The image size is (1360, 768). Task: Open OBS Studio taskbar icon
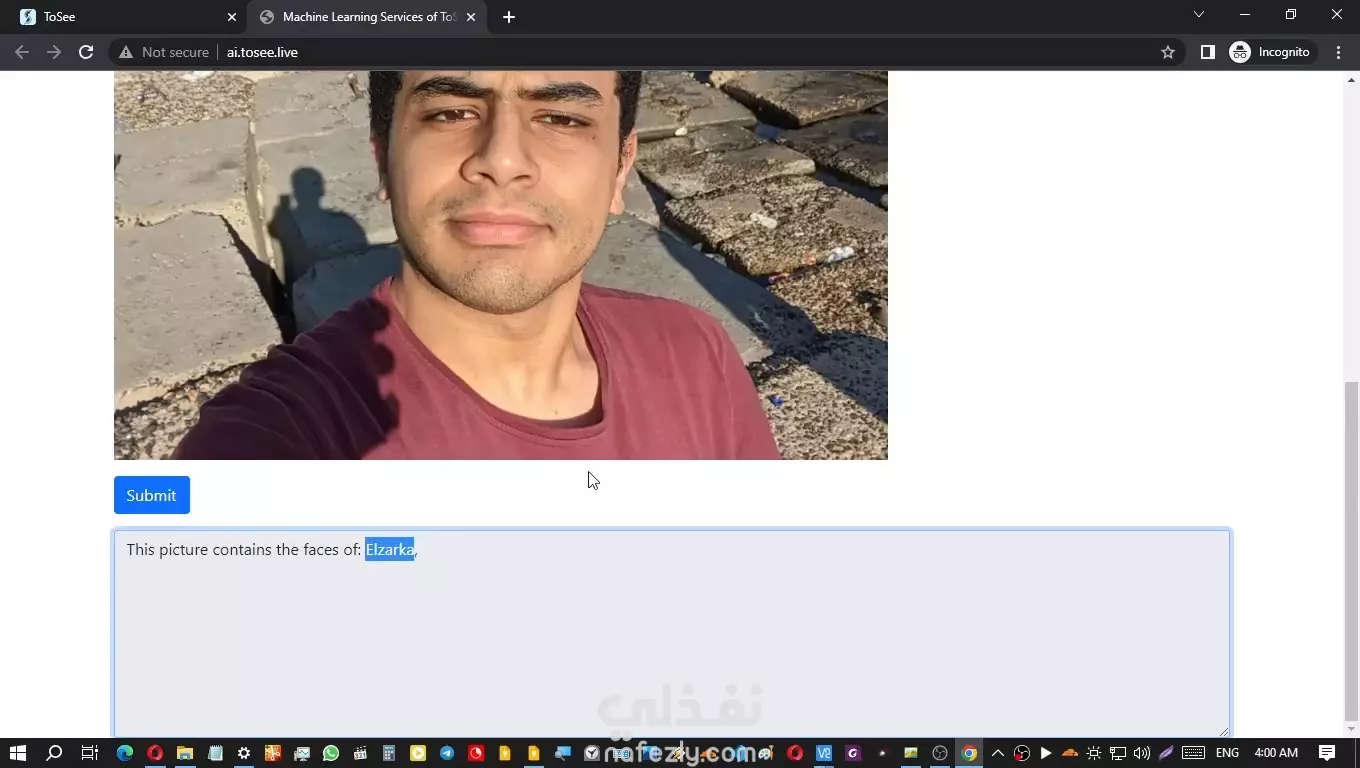pyautogui.click(x=939, y=753)
